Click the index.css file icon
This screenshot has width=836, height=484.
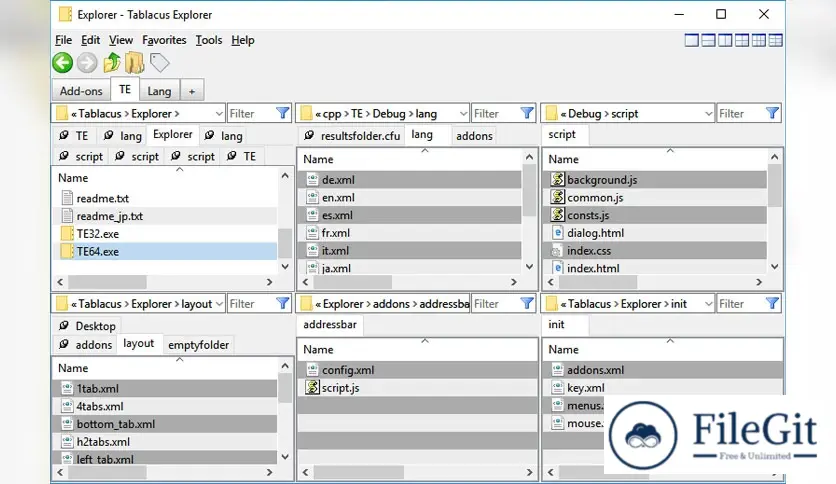pos(557,251)
